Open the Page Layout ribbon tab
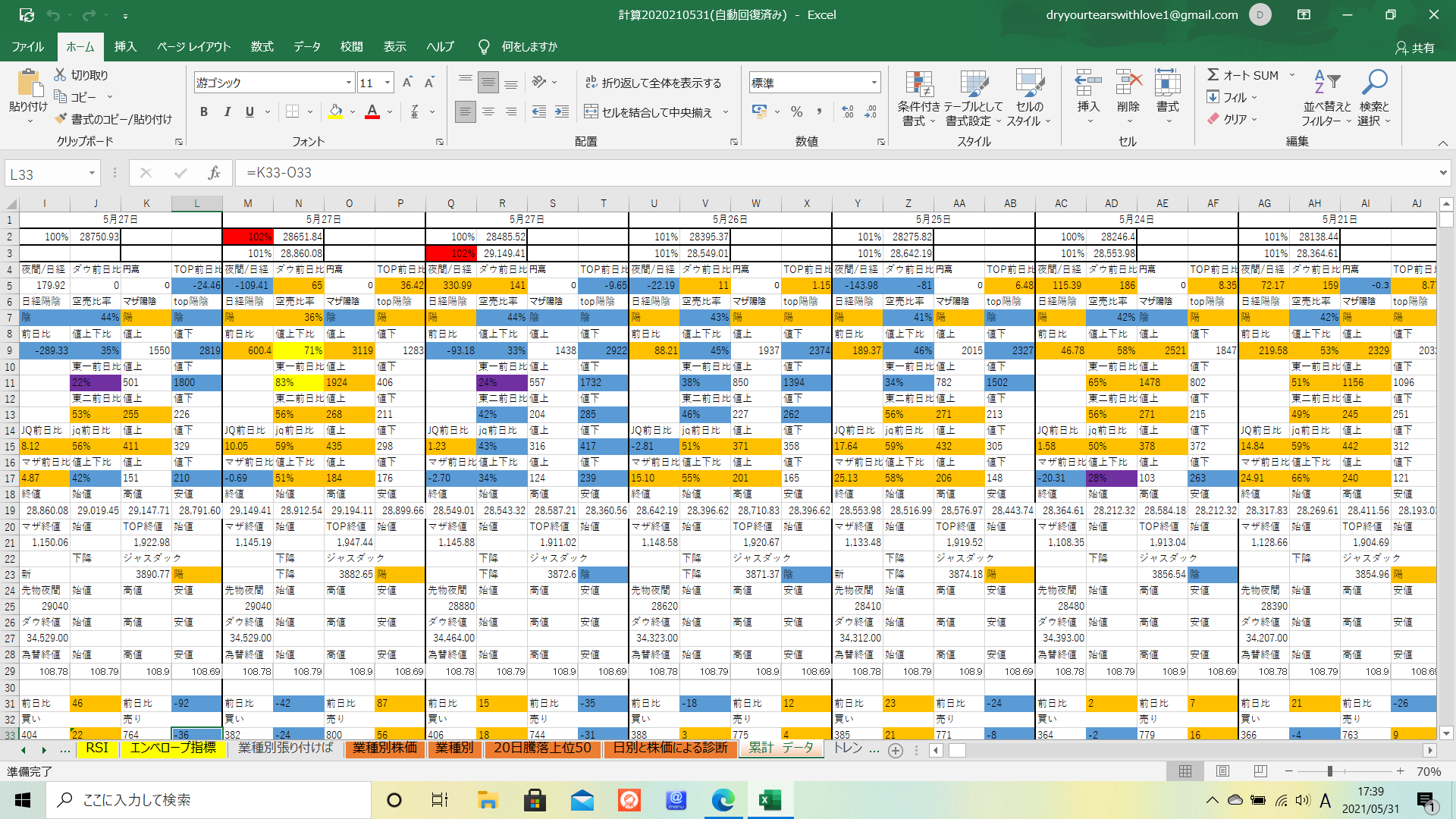 point(193,47)
